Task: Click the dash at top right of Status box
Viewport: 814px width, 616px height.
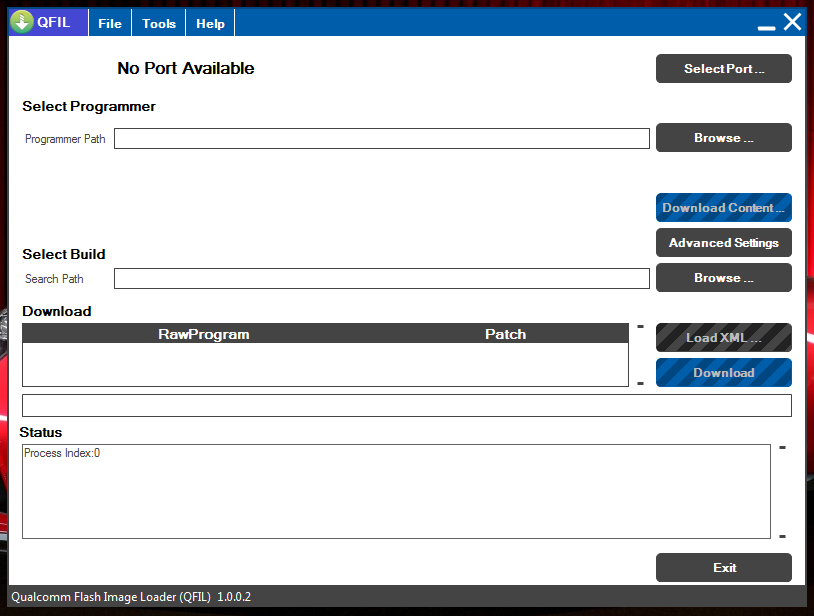Action: point(782,447)
